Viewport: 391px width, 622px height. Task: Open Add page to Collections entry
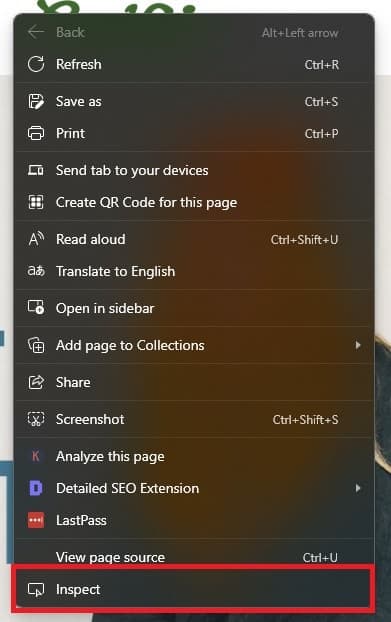click(194, 345)
